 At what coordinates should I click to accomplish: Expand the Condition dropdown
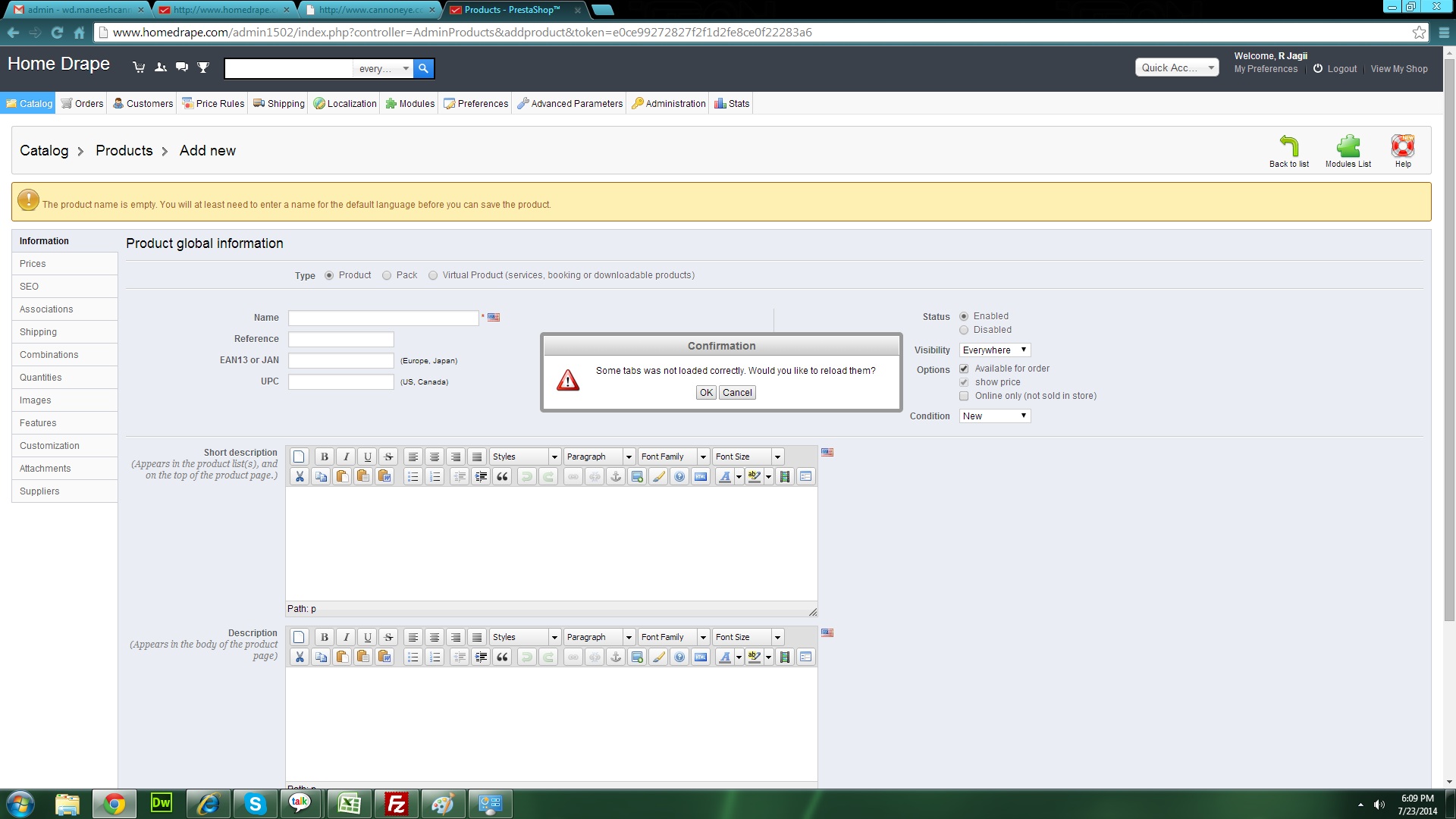coord(994,416)
